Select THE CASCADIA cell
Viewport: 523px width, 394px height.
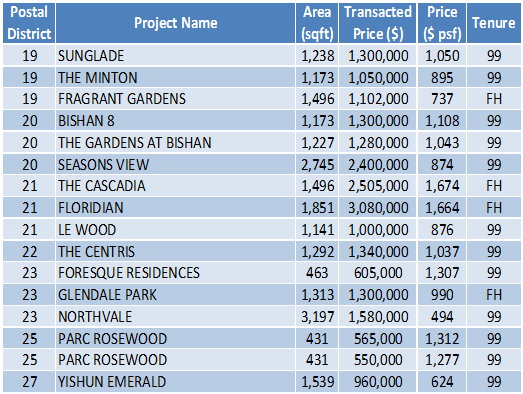pyautogui.click(x=175, y=186)
